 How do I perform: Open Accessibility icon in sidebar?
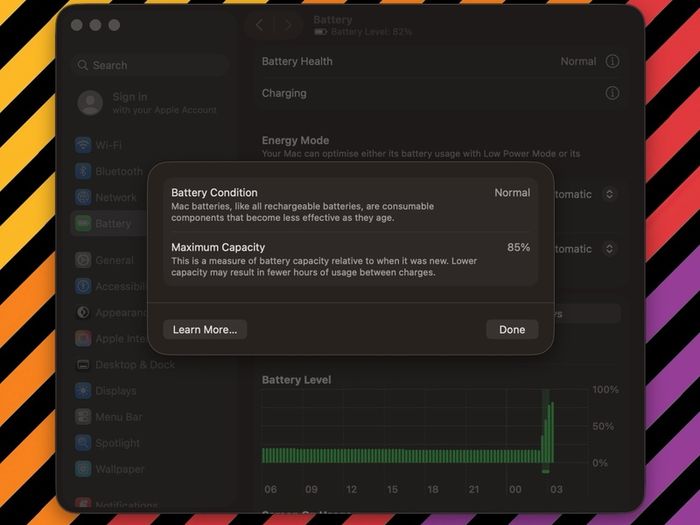[x=83, y=286]
